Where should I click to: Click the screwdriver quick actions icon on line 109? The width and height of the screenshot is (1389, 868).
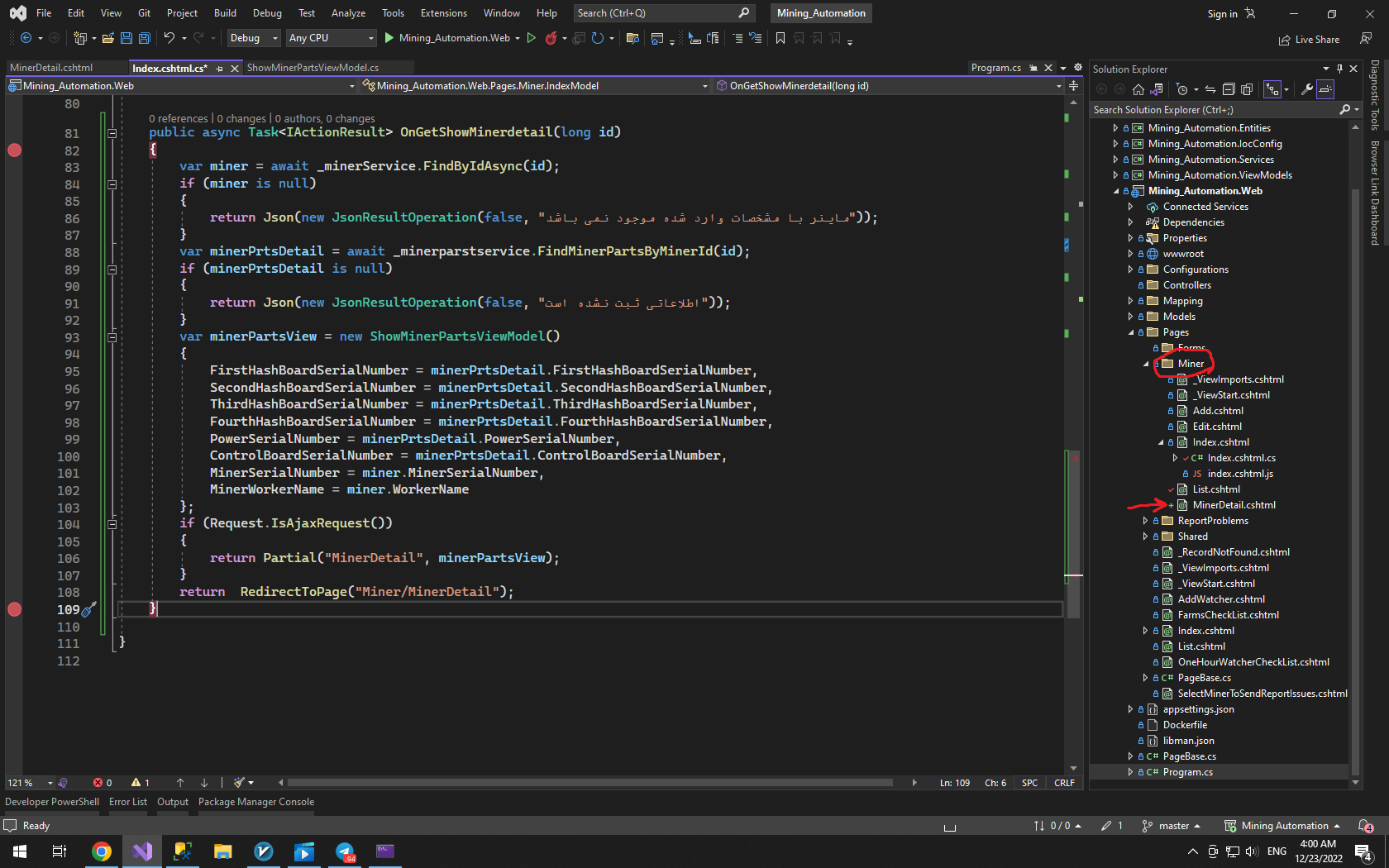coord(88,609)
